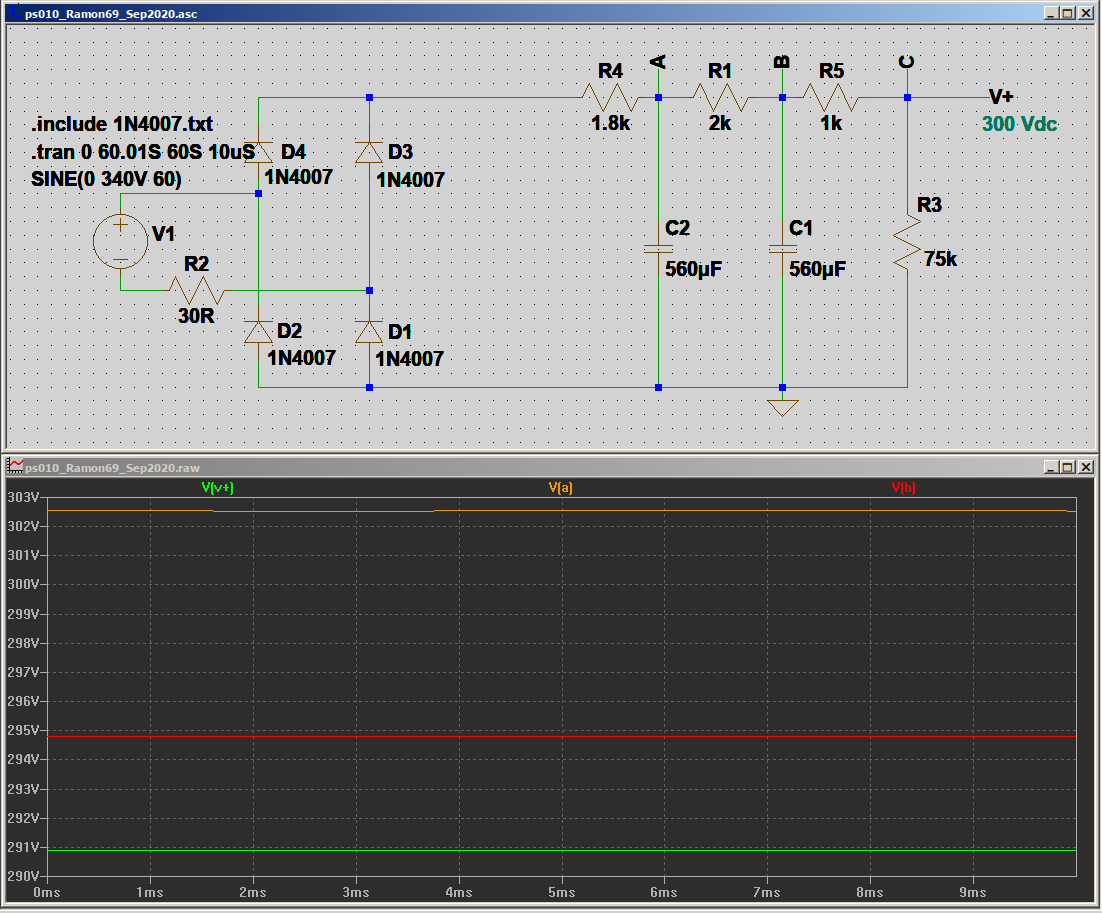
Task: Click the 1k value of R5
Action: tap(831, 124)
